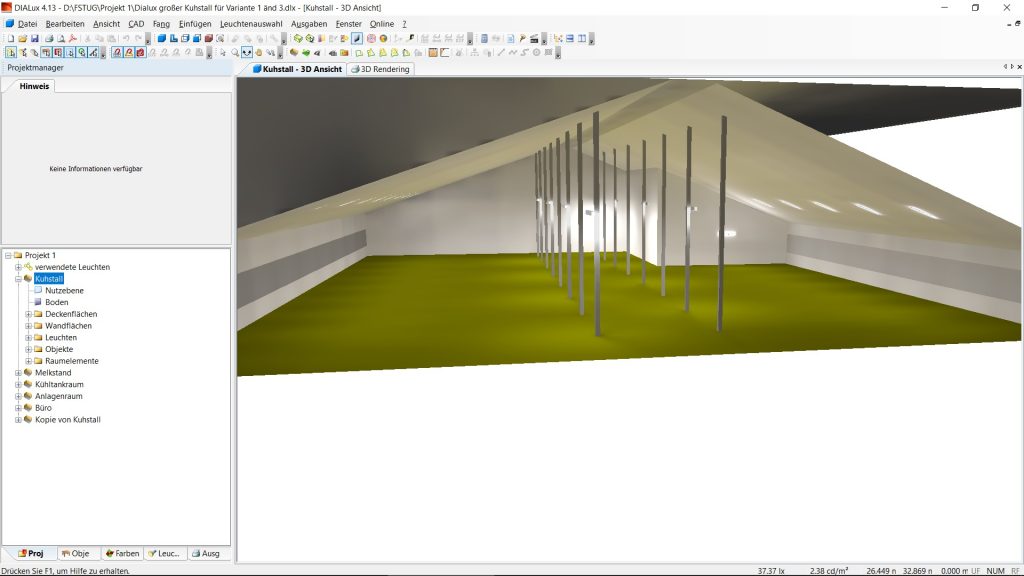Expand verwendete Leuchten node

[18, 267]
